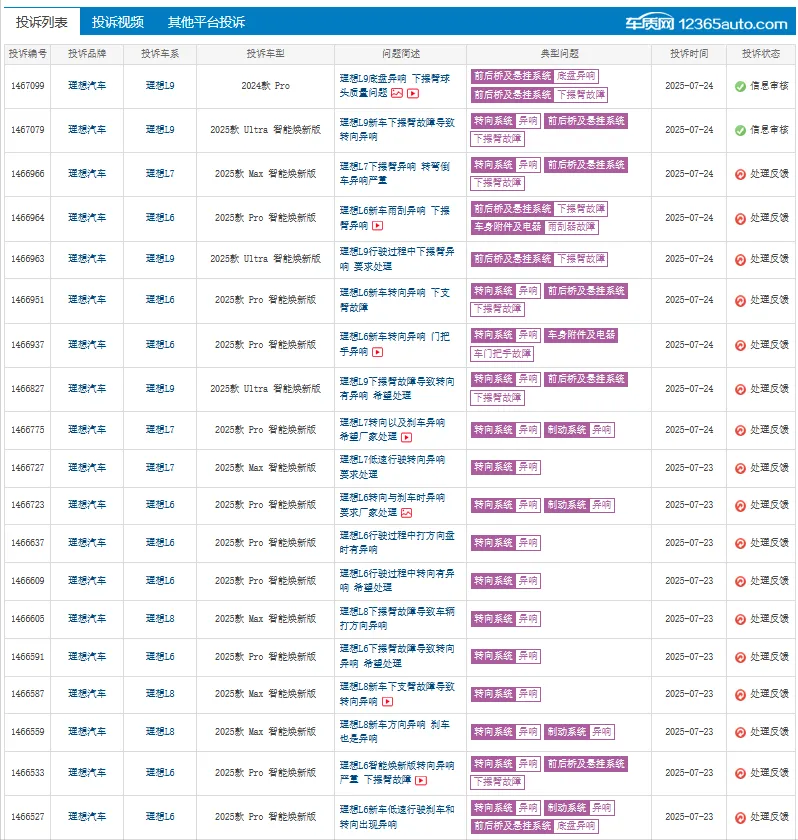This screenshot has height=840, width=798.
Task: Click 雨刮器故障 tag in row 1466964
Action: click(571, 227)
